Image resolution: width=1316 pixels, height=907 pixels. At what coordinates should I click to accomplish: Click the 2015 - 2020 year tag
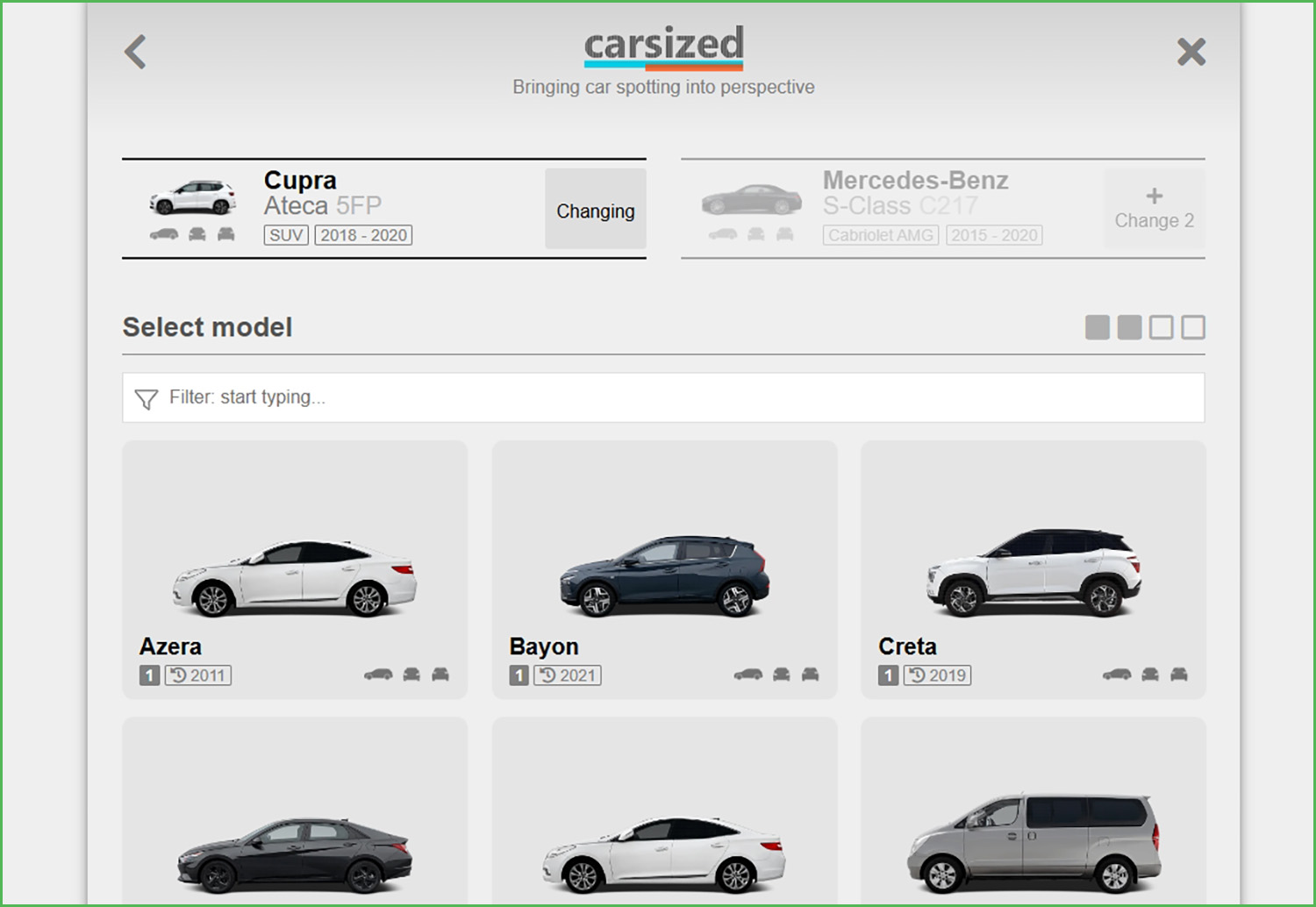[994, 235]
